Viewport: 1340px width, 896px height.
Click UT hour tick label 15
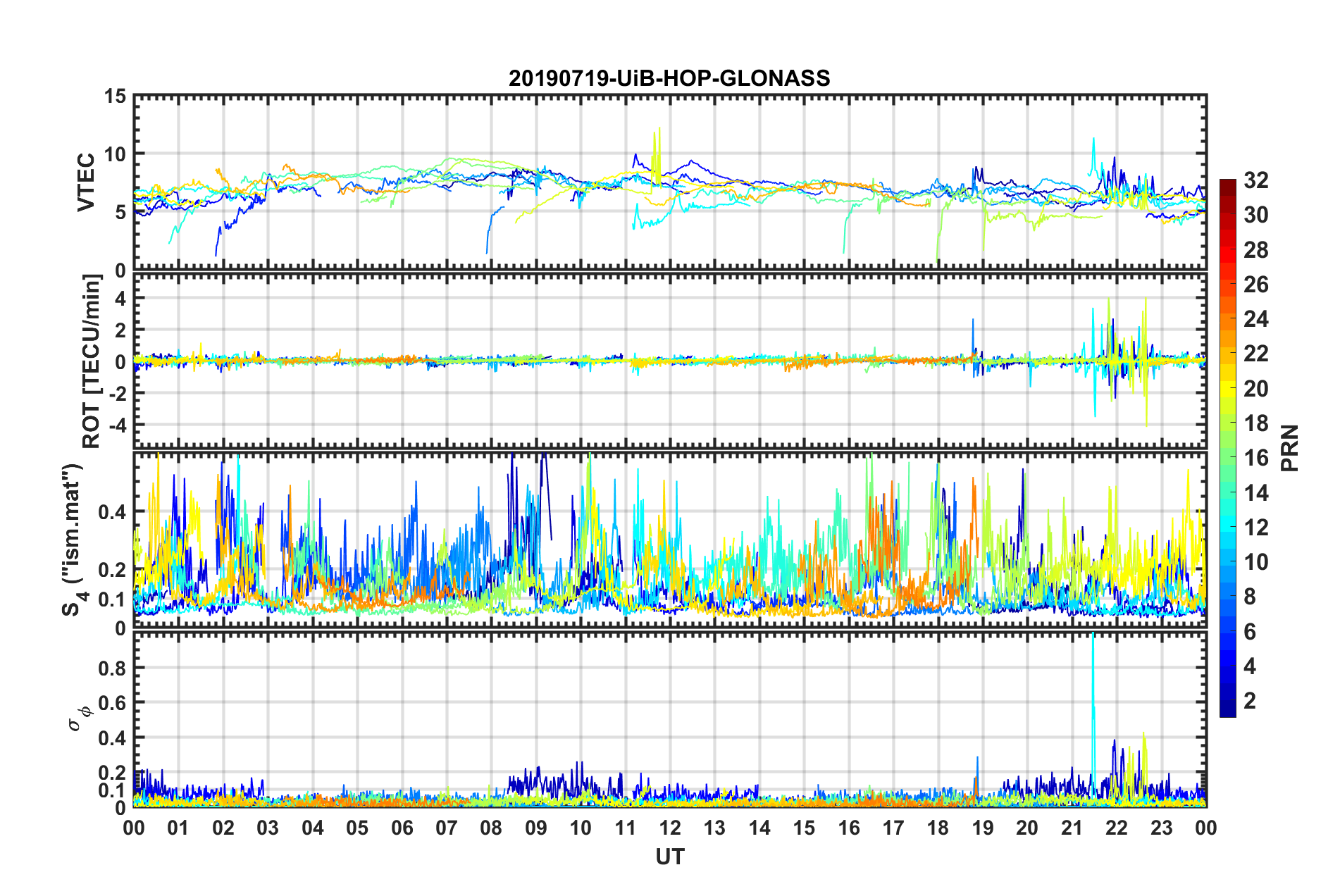(804, 828)
